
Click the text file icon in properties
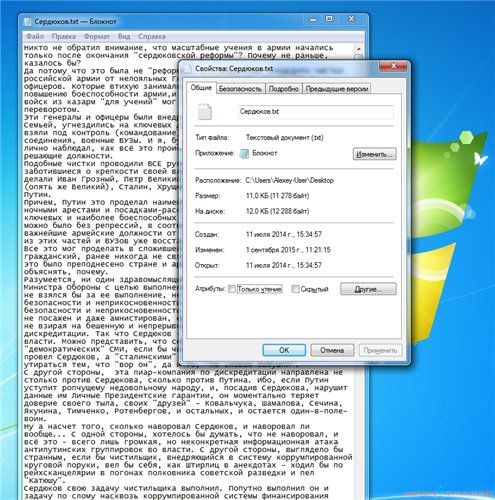click(205, 112)
